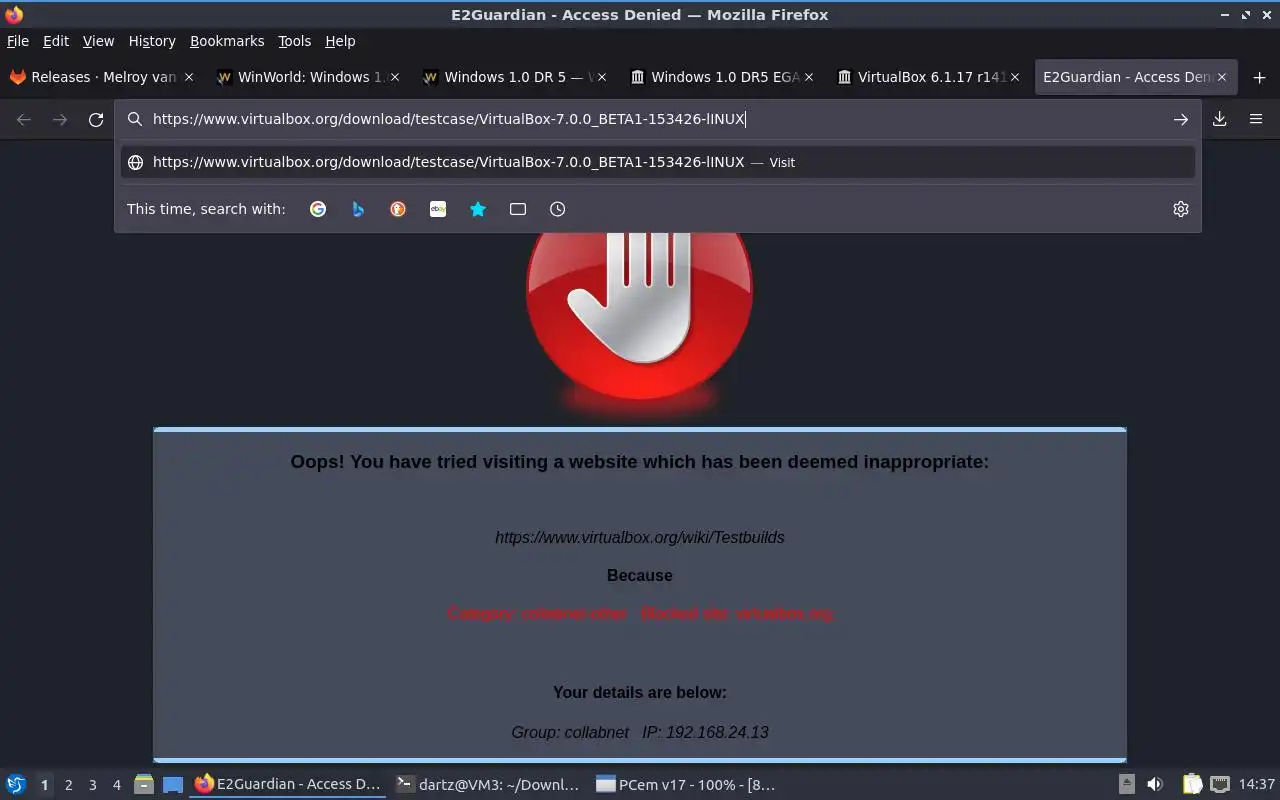Open the Downloads panel
This screenshot has width=1280, height=800.
1220,119
